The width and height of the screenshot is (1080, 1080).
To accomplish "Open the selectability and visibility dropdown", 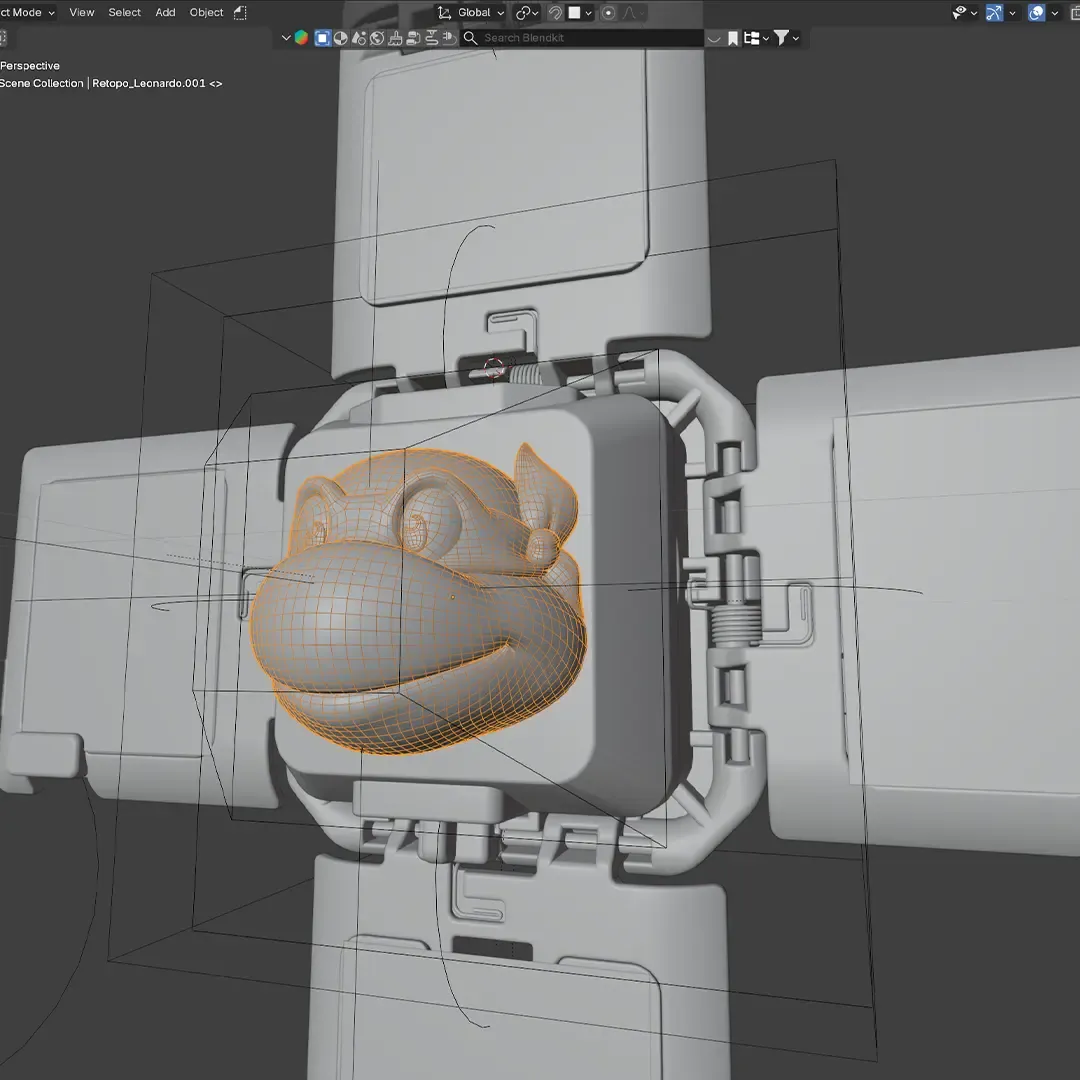I will [964, 12].
